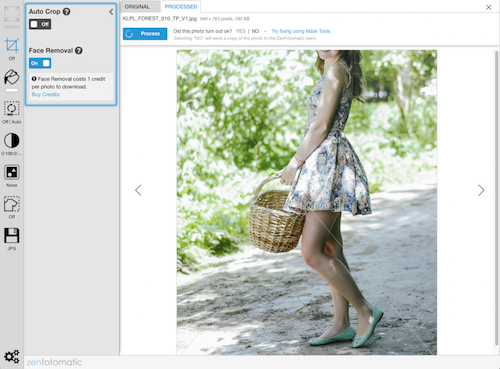Open the shapes overlay tool labeled None
The image size is (500, 369).
click(12, 172)
